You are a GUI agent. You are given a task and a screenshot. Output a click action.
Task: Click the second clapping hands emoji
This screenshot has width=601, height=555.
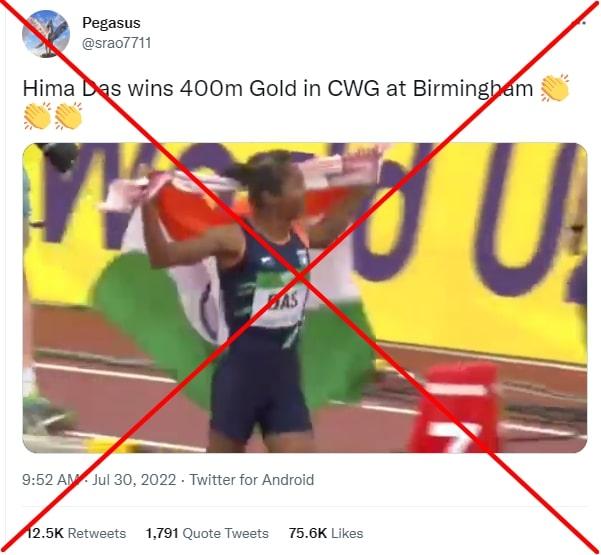coord(37,116)
